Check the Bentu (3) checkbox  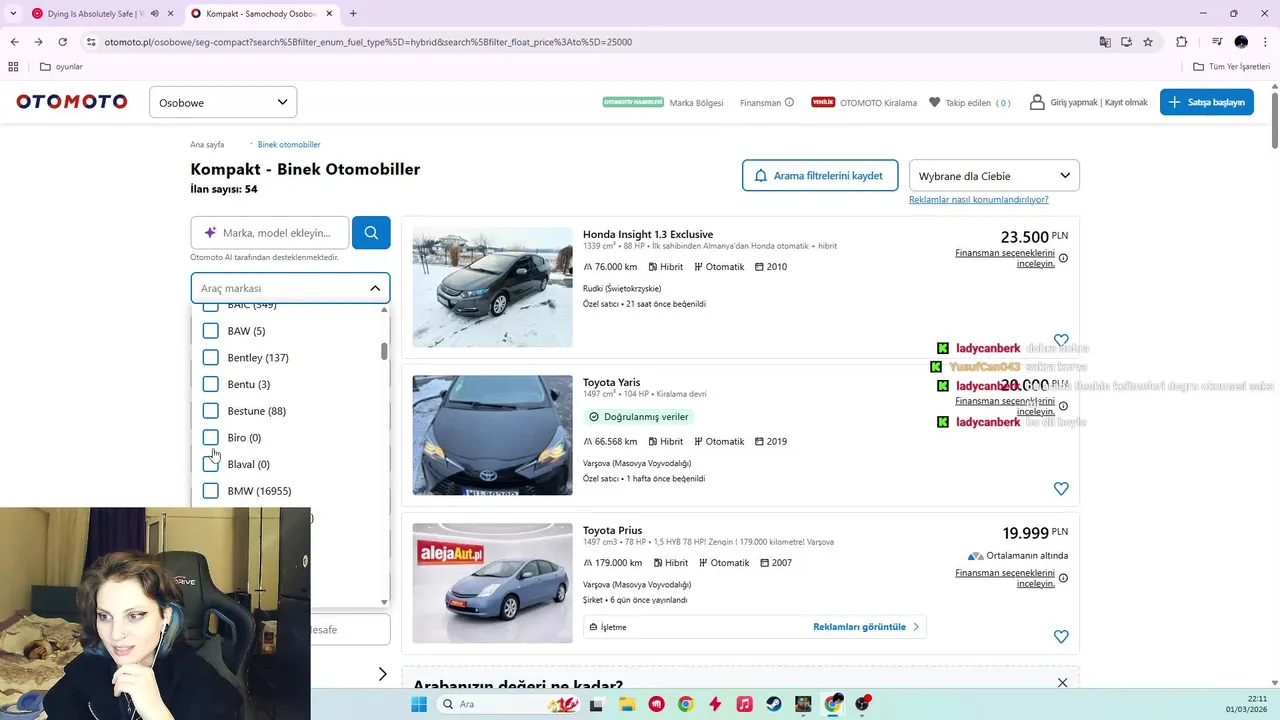click(x=210, y=384)
